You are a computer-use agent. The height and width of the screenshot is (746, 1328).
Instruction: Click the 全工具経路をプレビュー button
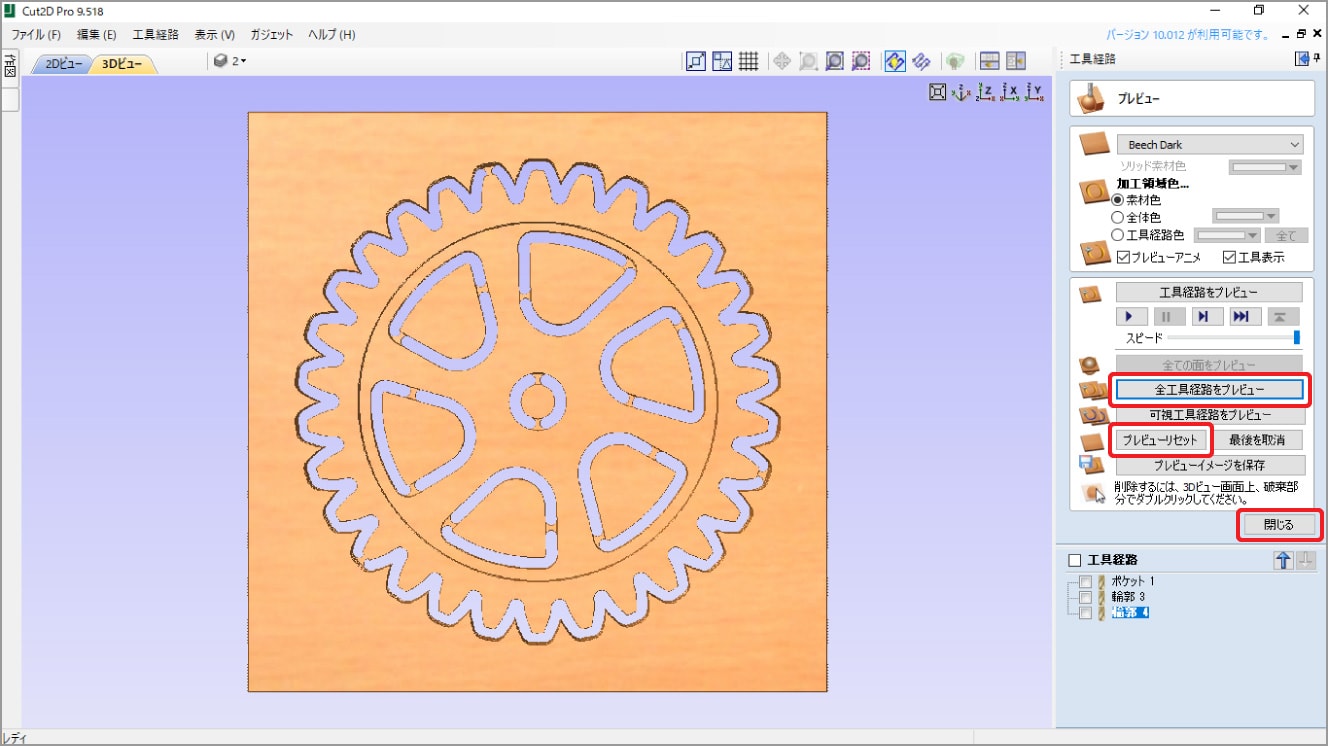point(1209,389)
